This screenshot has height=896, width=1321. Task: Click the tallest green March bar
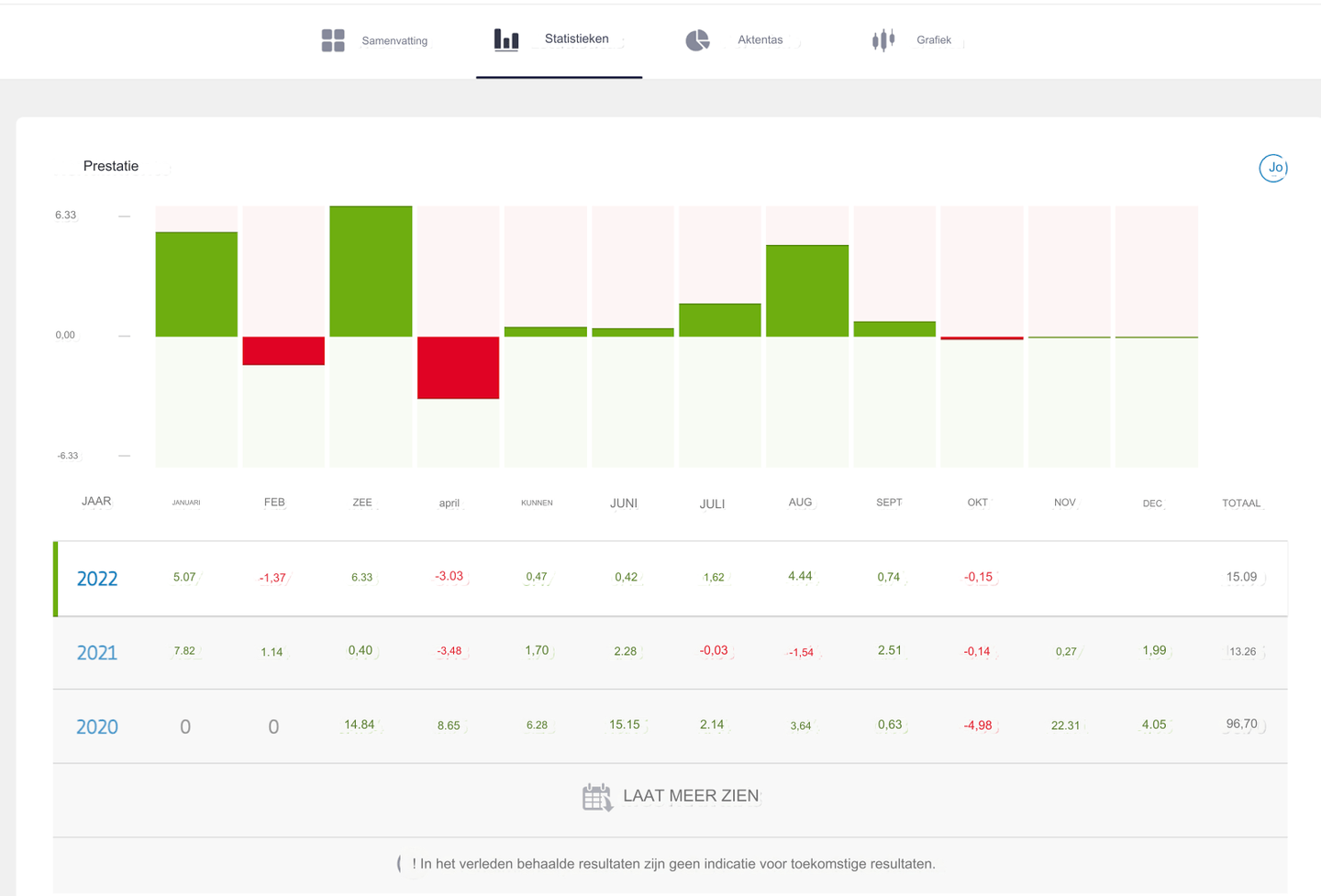[x=371, y=271]
